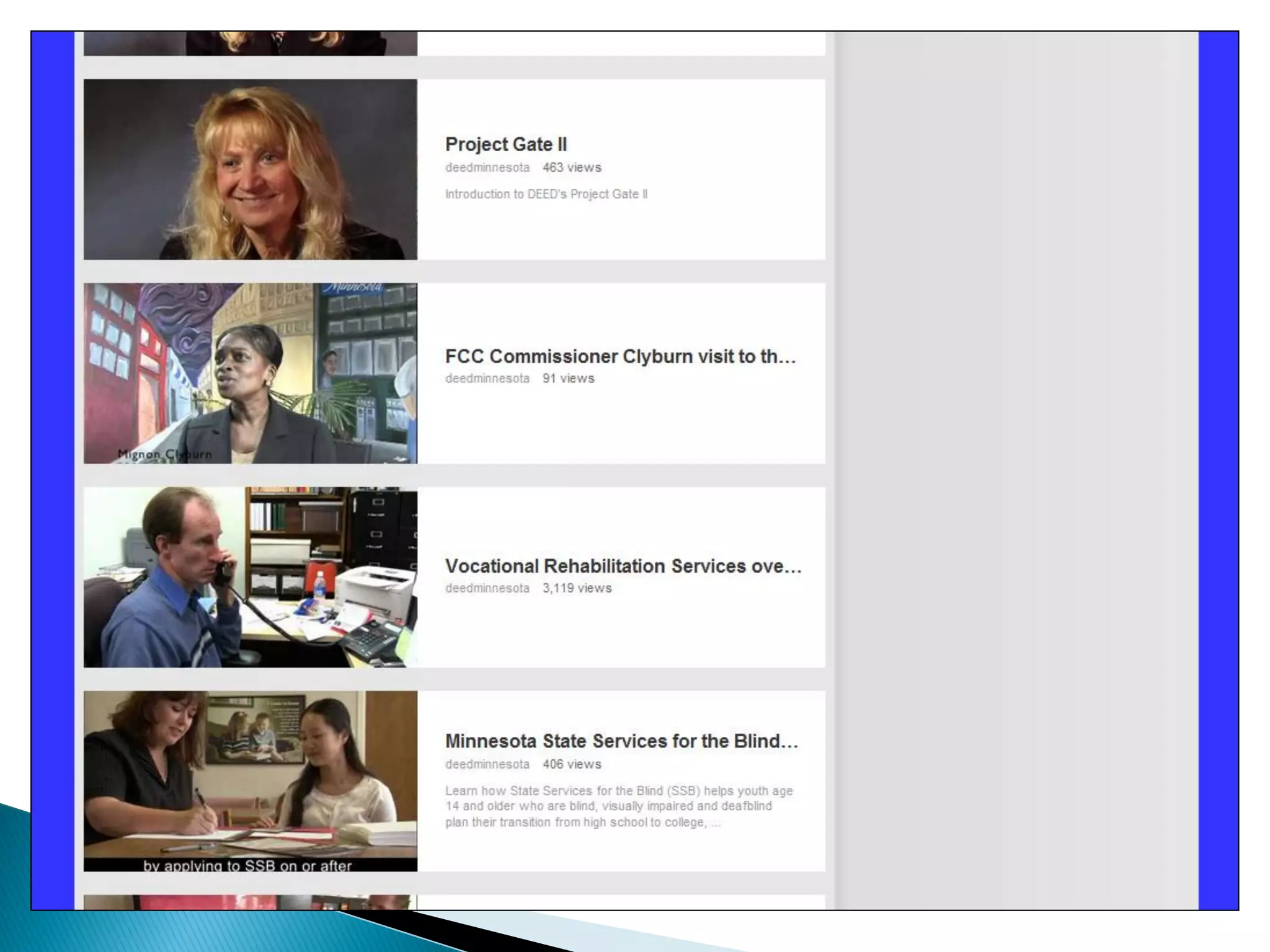Click deedminnesota channel under Project Gate II
This screenshot has height=952, width=1270.
point(487,167)
